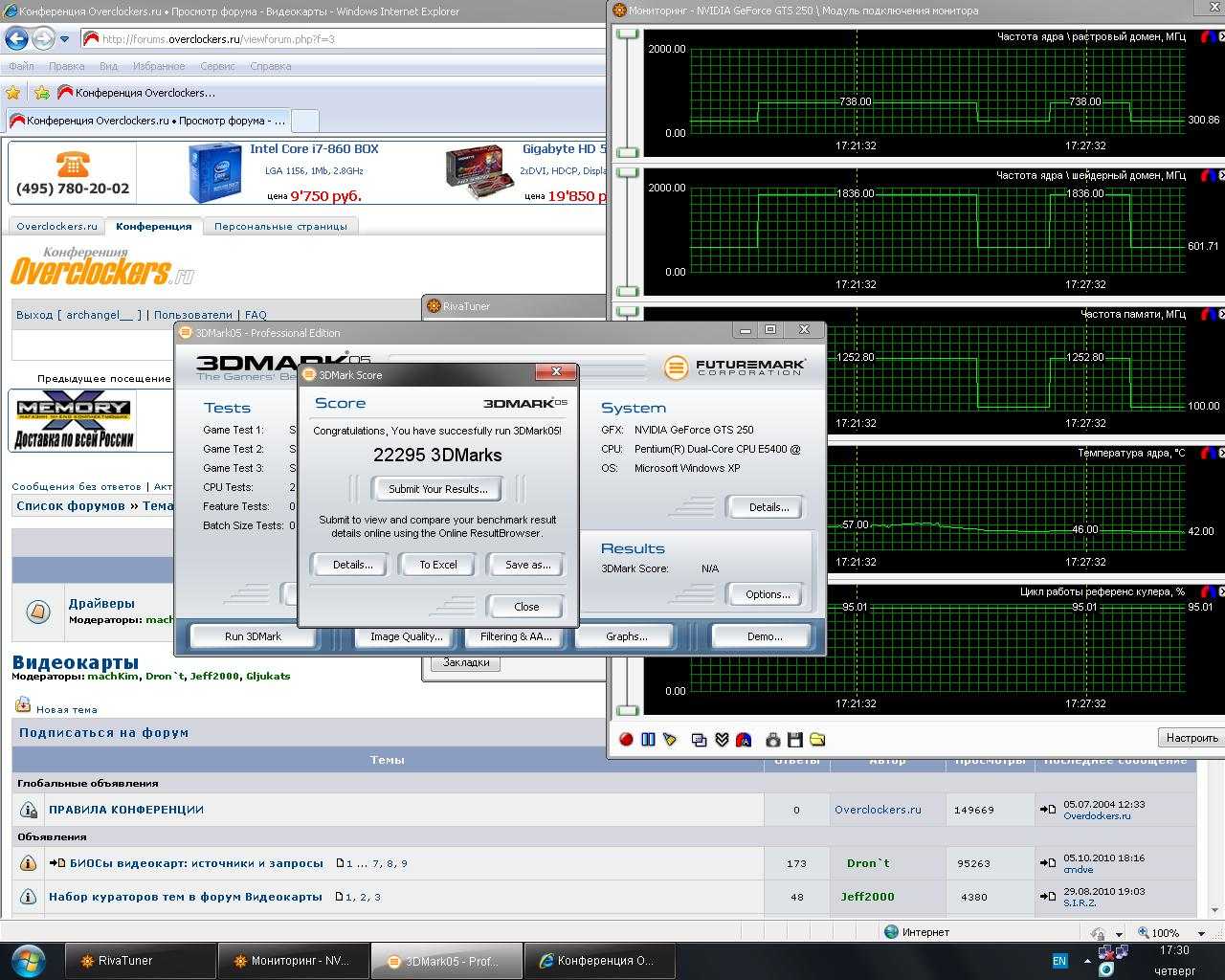Click Details button in 3DMark Score dialog

[x=352, y=565]
